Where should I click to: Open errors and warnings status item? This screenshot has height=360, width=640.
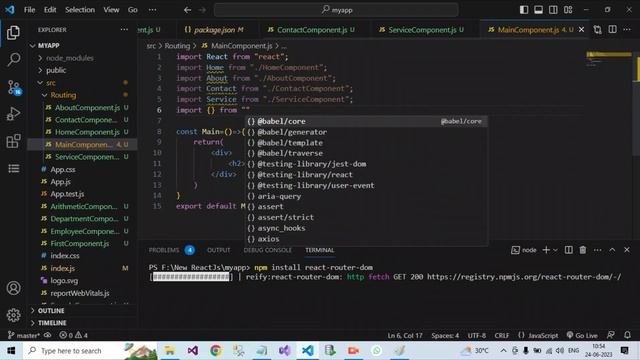[73, 336]
